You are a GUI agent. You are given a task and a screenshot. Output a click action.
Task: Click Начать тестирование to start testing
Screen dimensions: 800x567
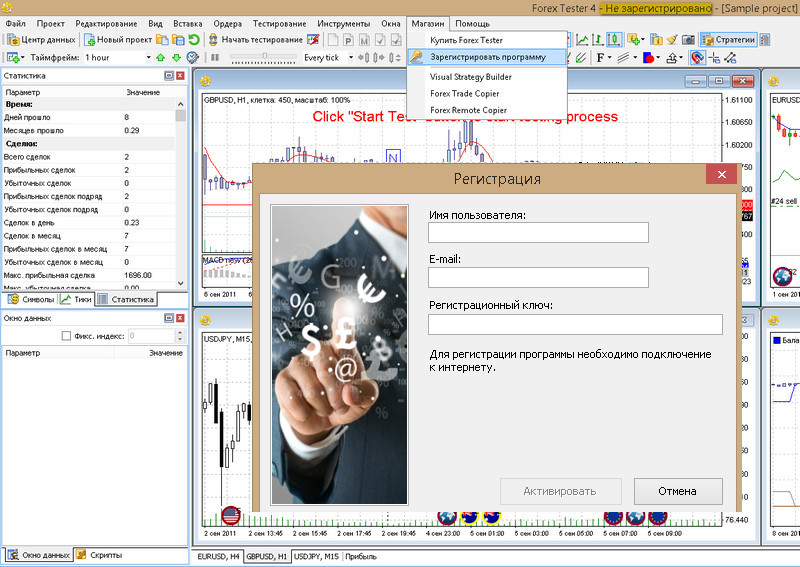pos(256,40)
